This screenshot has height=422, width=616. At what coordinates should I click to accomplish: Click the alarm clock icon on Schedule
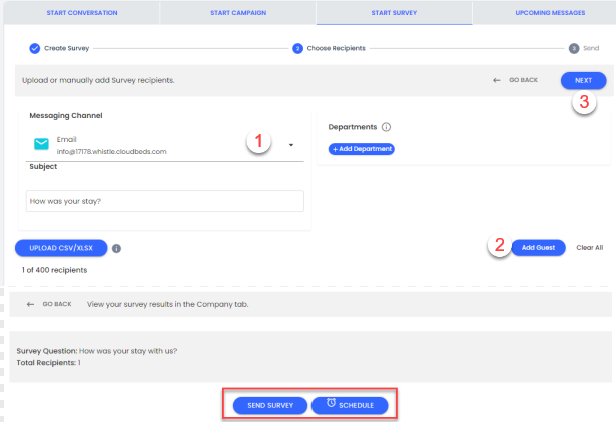331,403
